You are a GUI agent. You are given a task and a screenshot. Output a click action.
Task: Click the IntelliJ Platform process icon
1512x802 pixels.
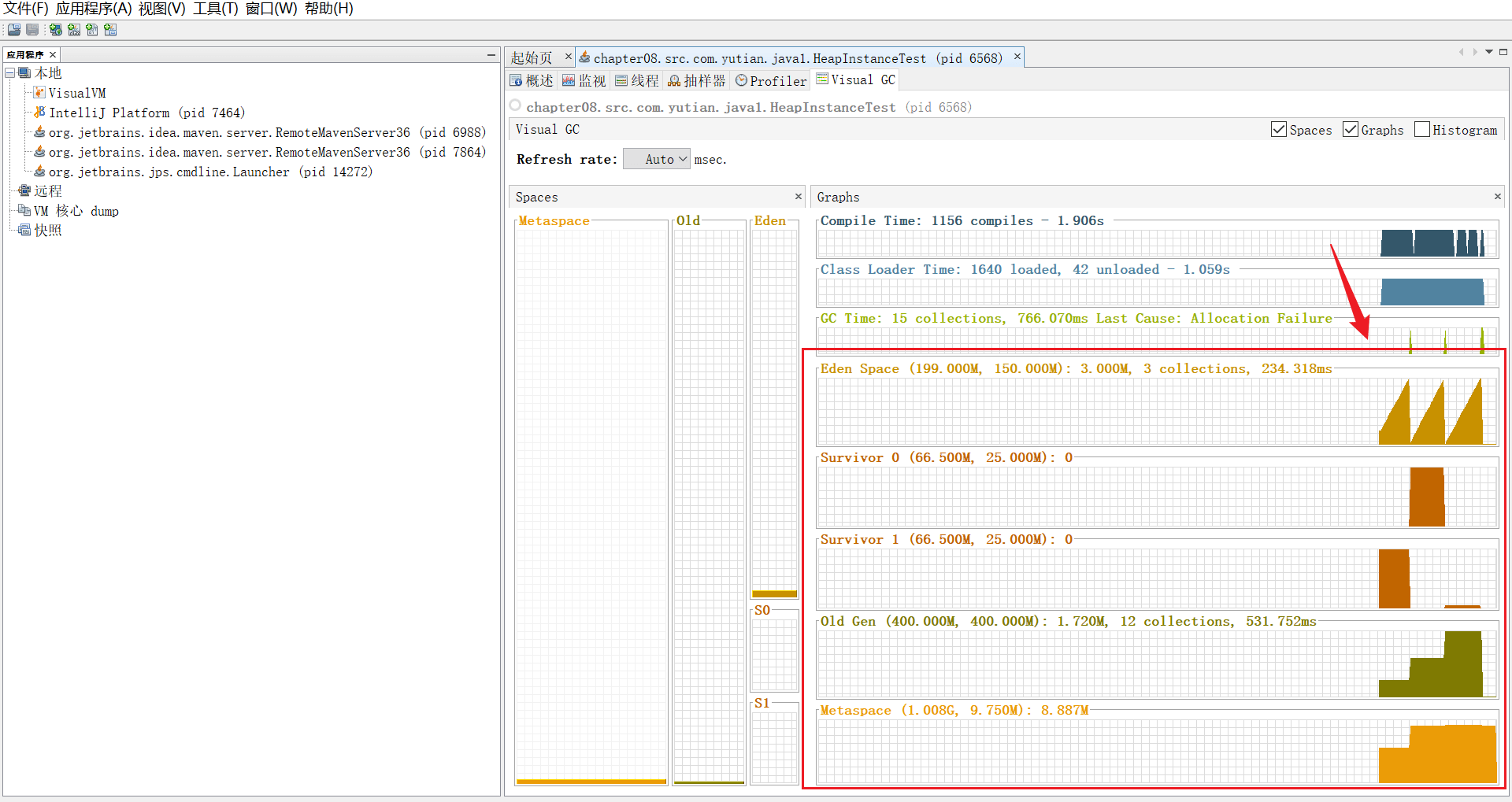click(39, 113)
